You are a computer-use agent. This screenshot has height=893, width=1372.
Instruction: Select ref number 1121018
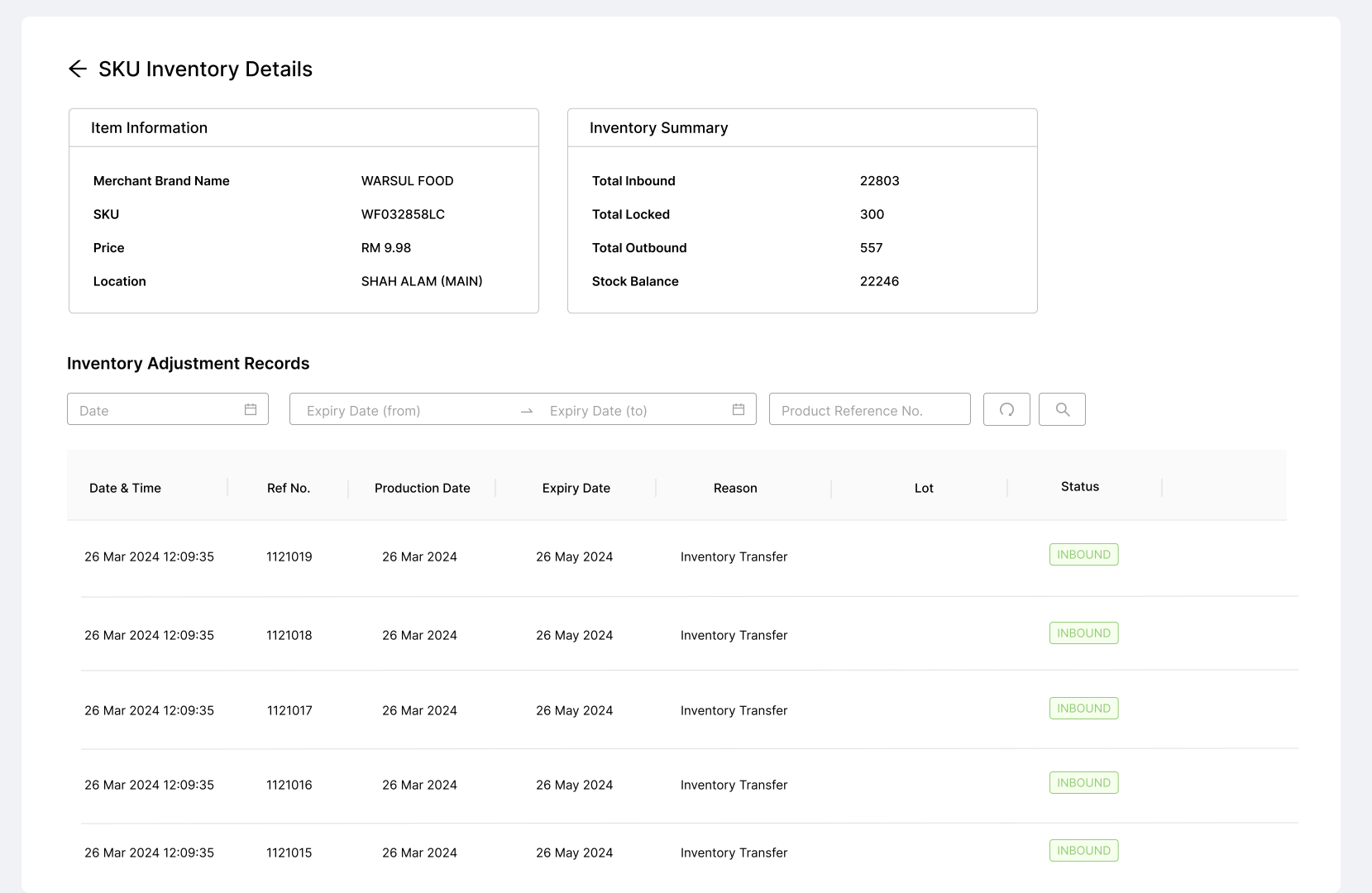[x=289, y=635]
